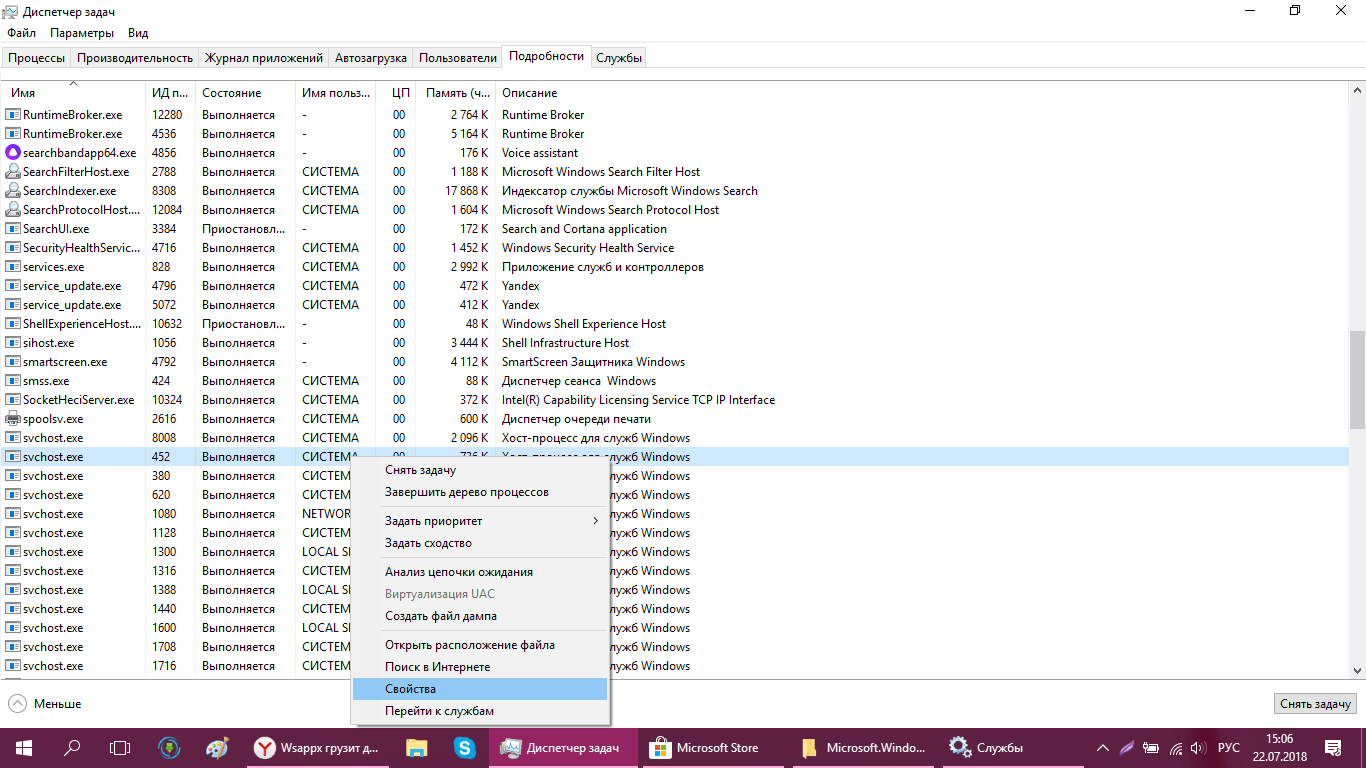The width and height of the screenshot is (1366, 768).
Task: Switch to the Пользователи tab
Action: coord(458,58)
